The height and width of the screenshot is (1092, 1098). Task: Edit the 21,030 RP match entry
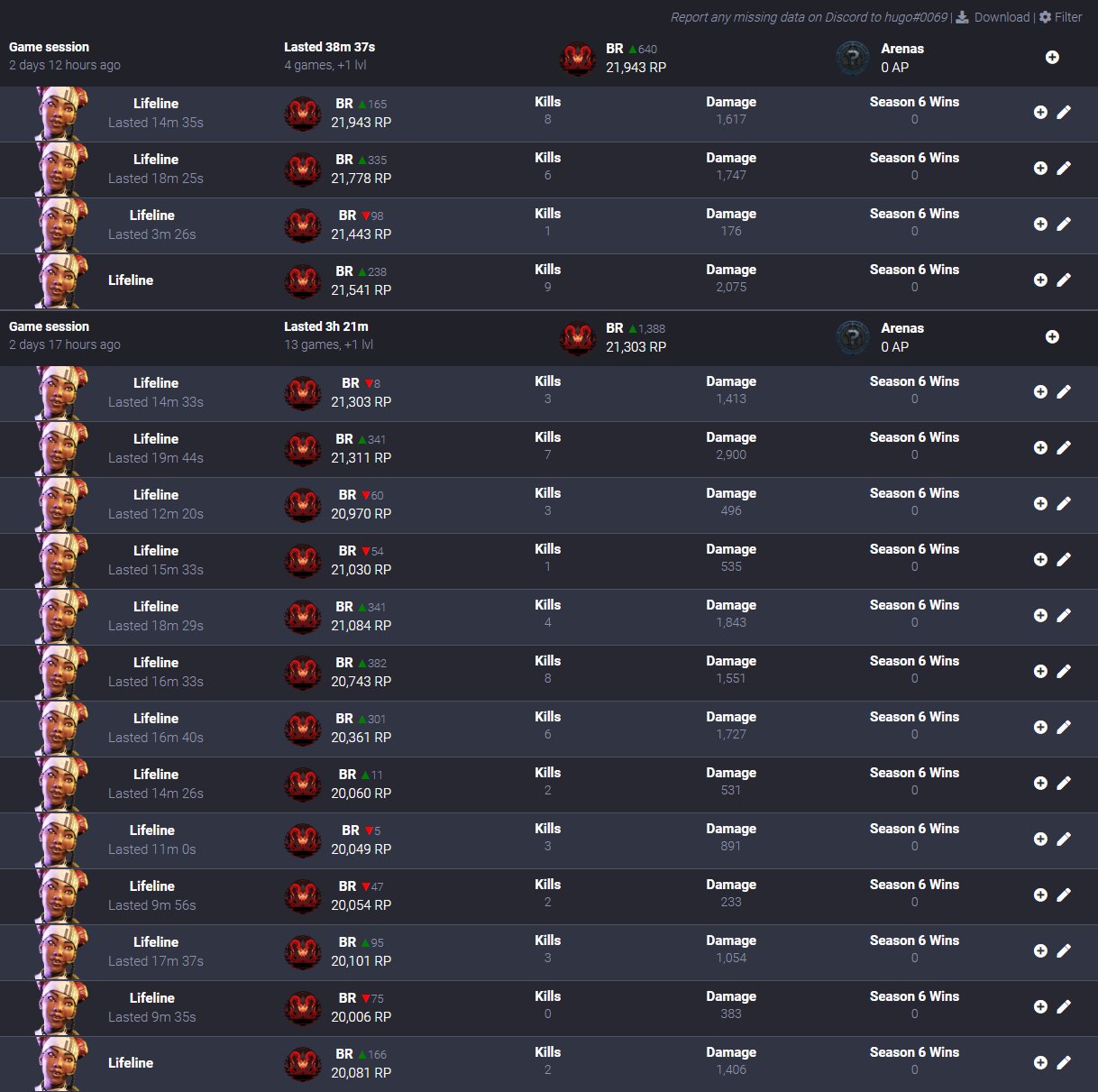(x=1064, y=559)
